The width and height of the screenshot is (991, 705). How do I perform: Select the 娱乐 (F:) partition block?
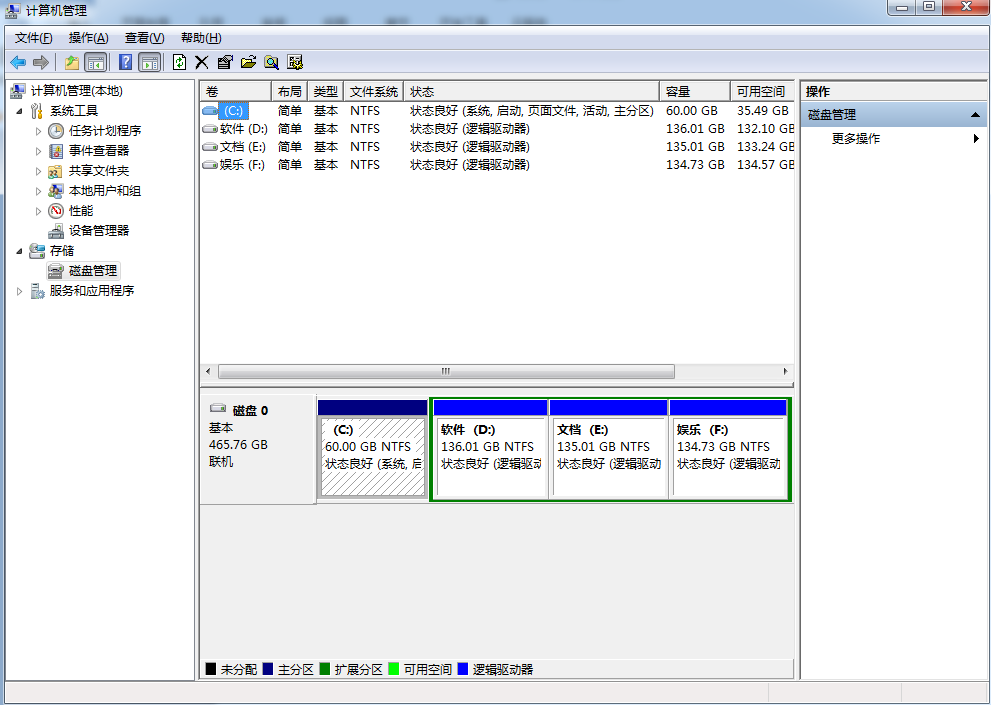pos(728,449)
